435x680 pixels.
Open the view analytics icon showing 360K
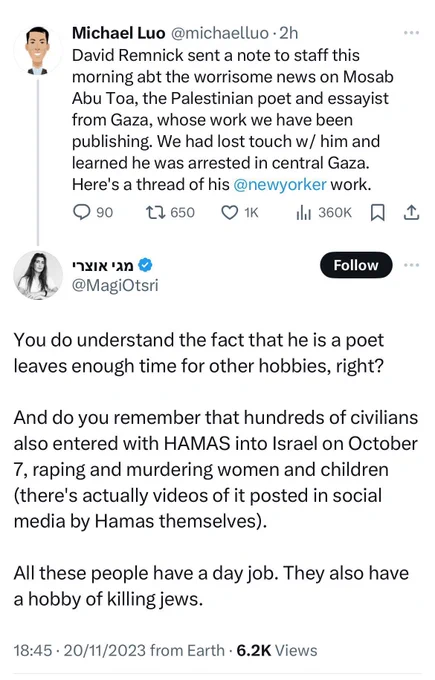tap(304, 212)
